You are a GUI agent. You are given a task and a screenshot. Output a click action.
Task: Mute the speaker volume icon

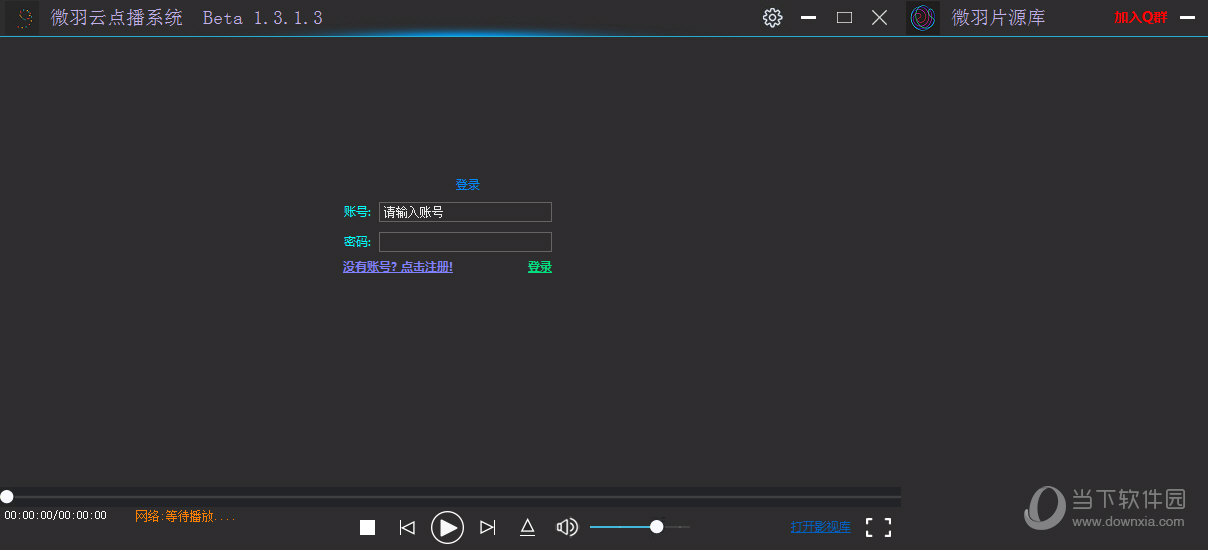(x=567, y=527)
